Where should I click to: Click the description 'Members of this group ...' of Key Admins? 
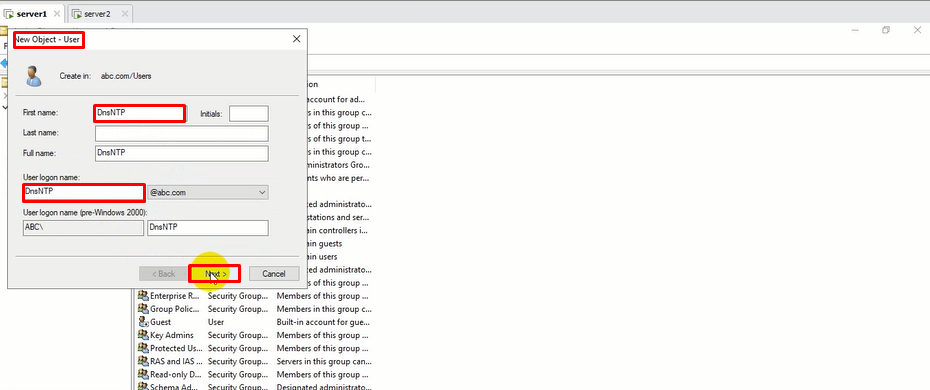[324, 335]
